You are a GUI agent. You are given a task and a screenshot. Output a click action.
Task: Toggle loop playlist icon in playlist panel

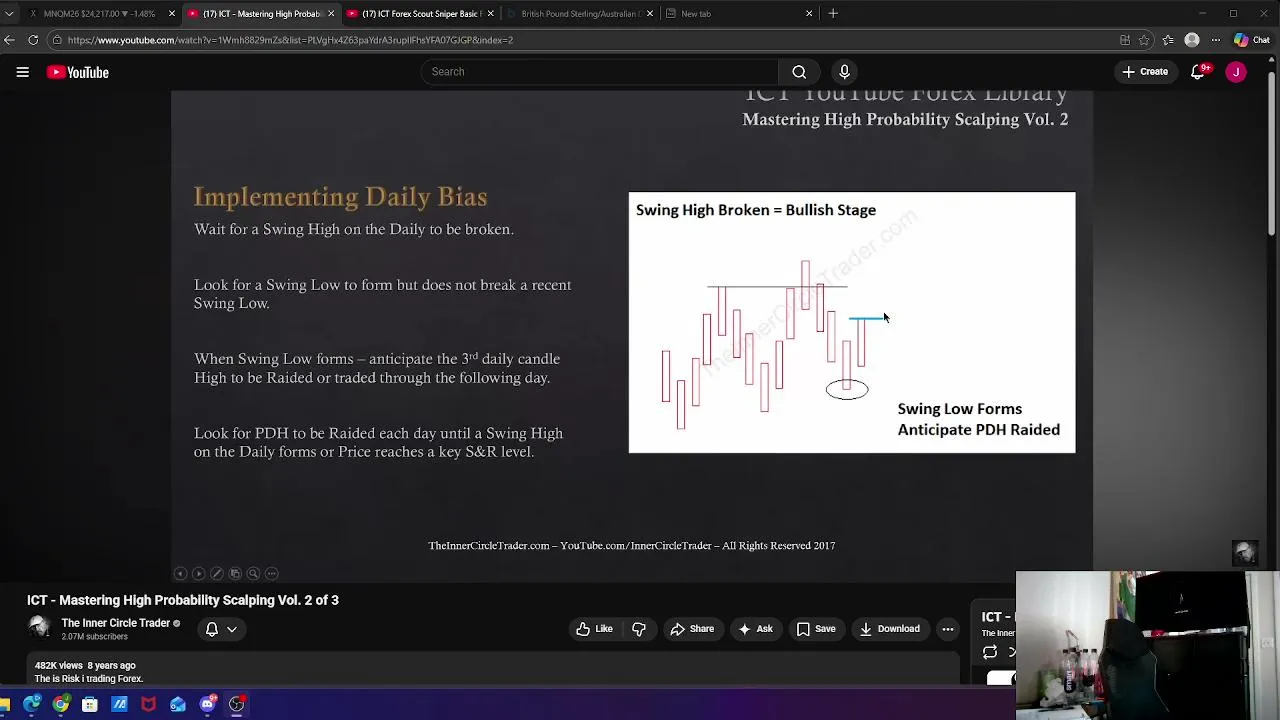pyautogui.click(x=990, y=652)
